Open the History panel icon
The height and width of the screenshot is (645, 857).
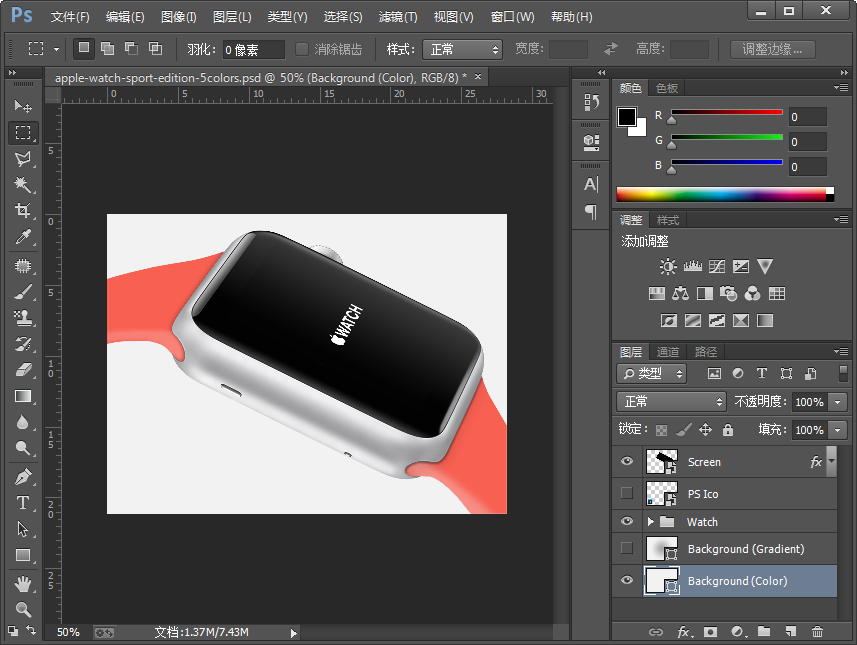tap(591, 102)
